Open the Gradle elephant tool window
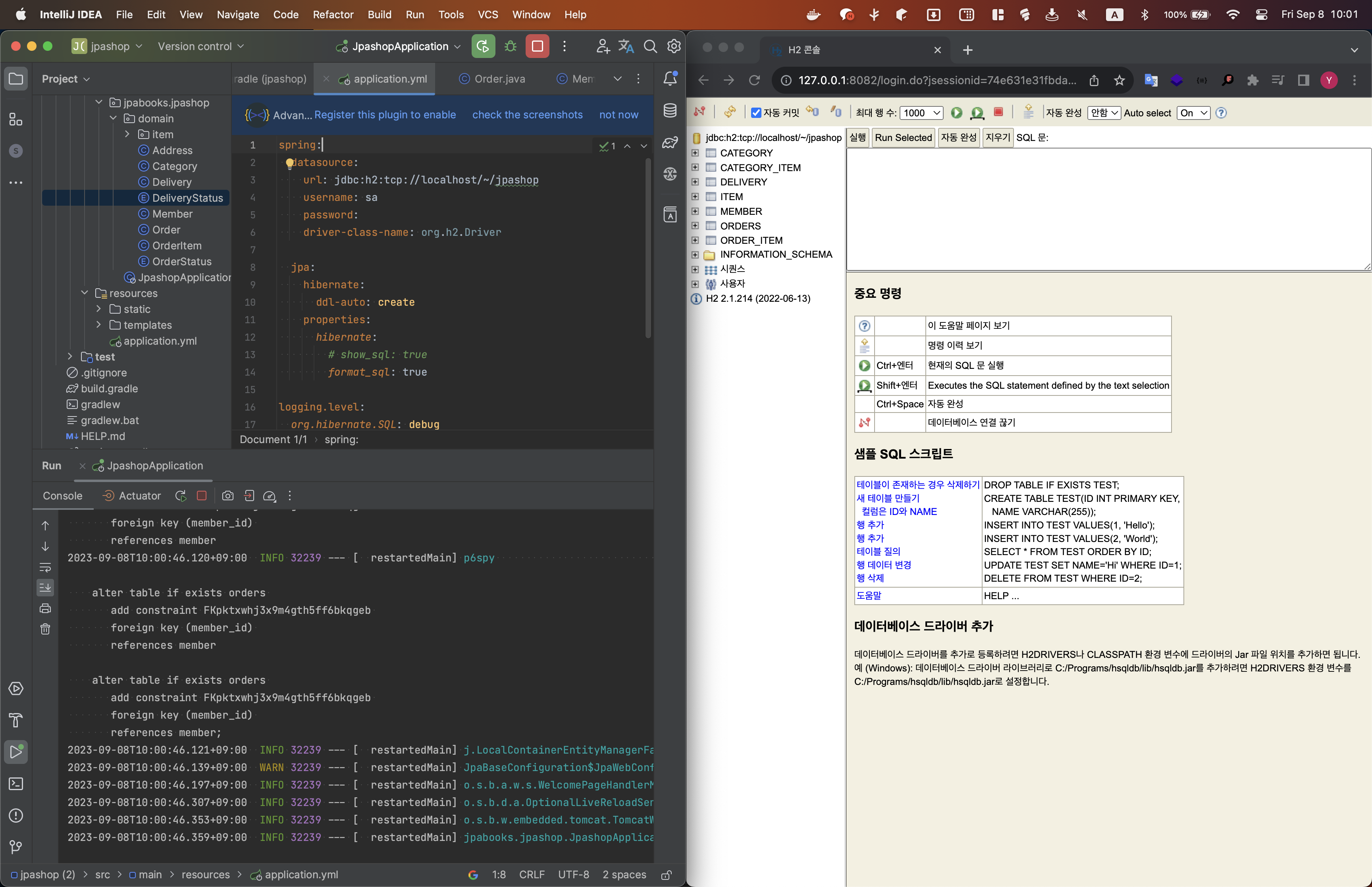1372x887 pixels. pos(670,142)
